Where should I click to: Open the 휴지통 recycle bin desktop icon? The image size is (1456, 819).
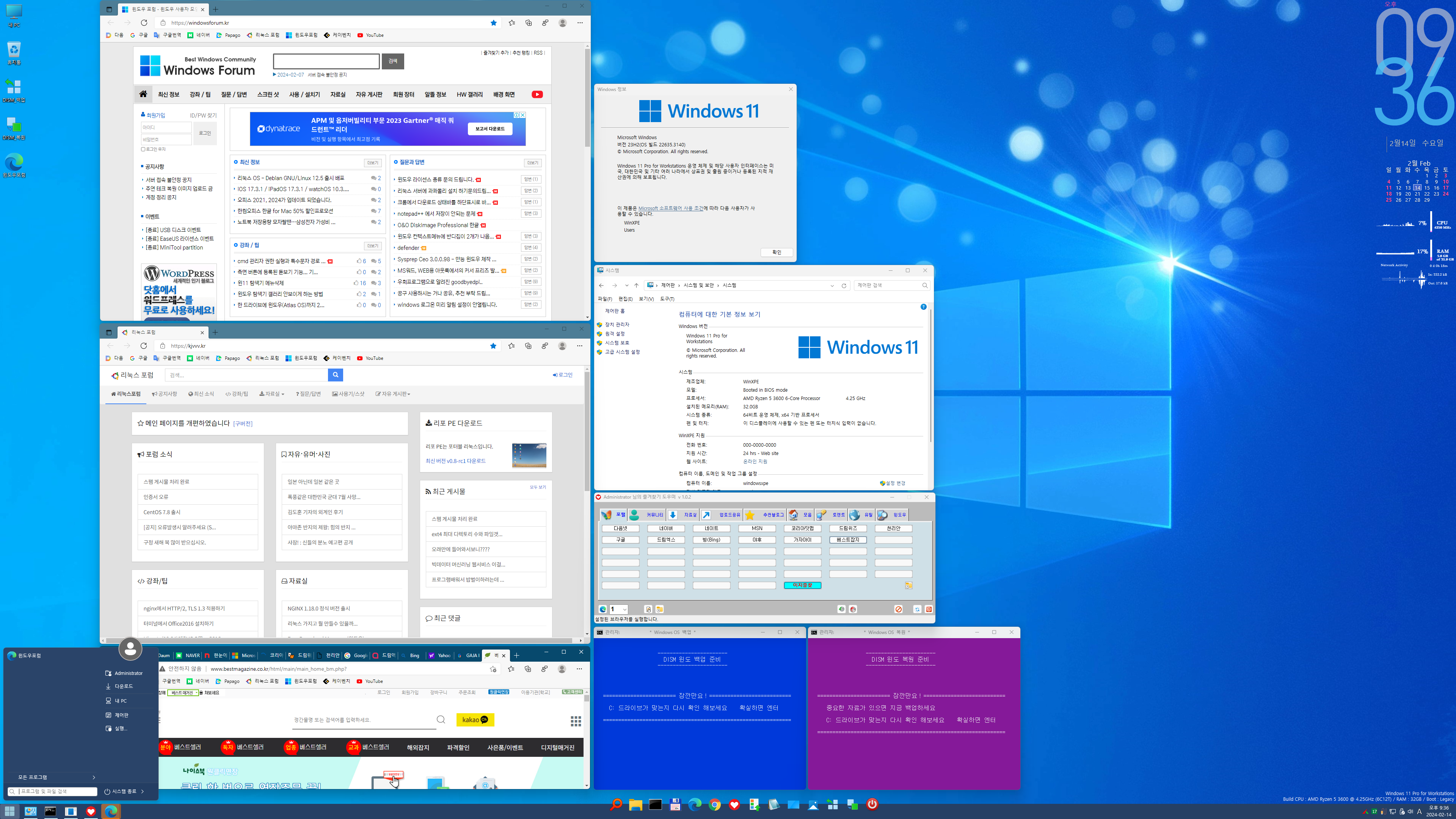click(14, 53)
